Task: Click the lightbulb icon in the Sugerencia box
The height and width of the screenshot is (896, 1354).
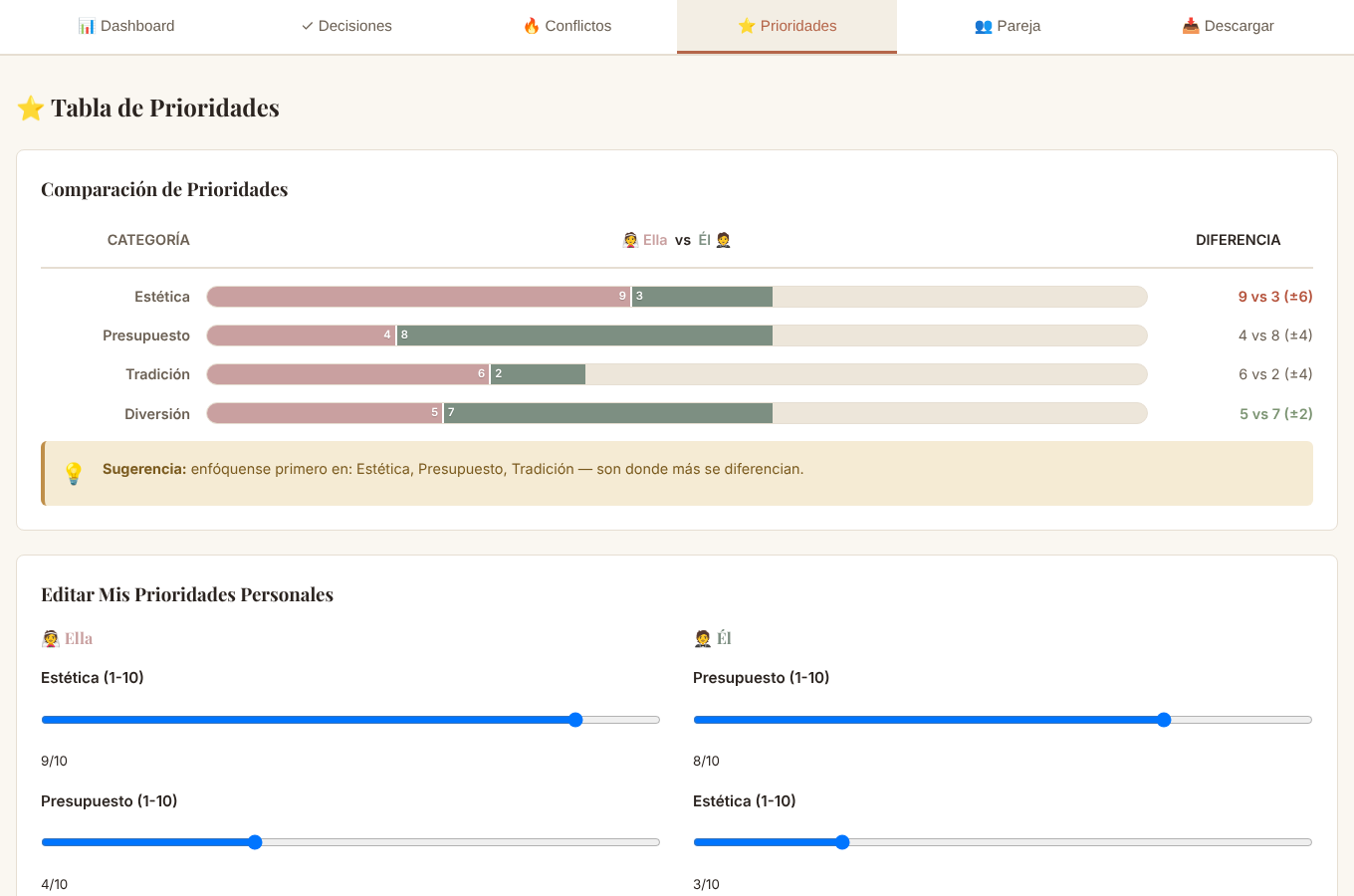Action: tap(74, 473)
